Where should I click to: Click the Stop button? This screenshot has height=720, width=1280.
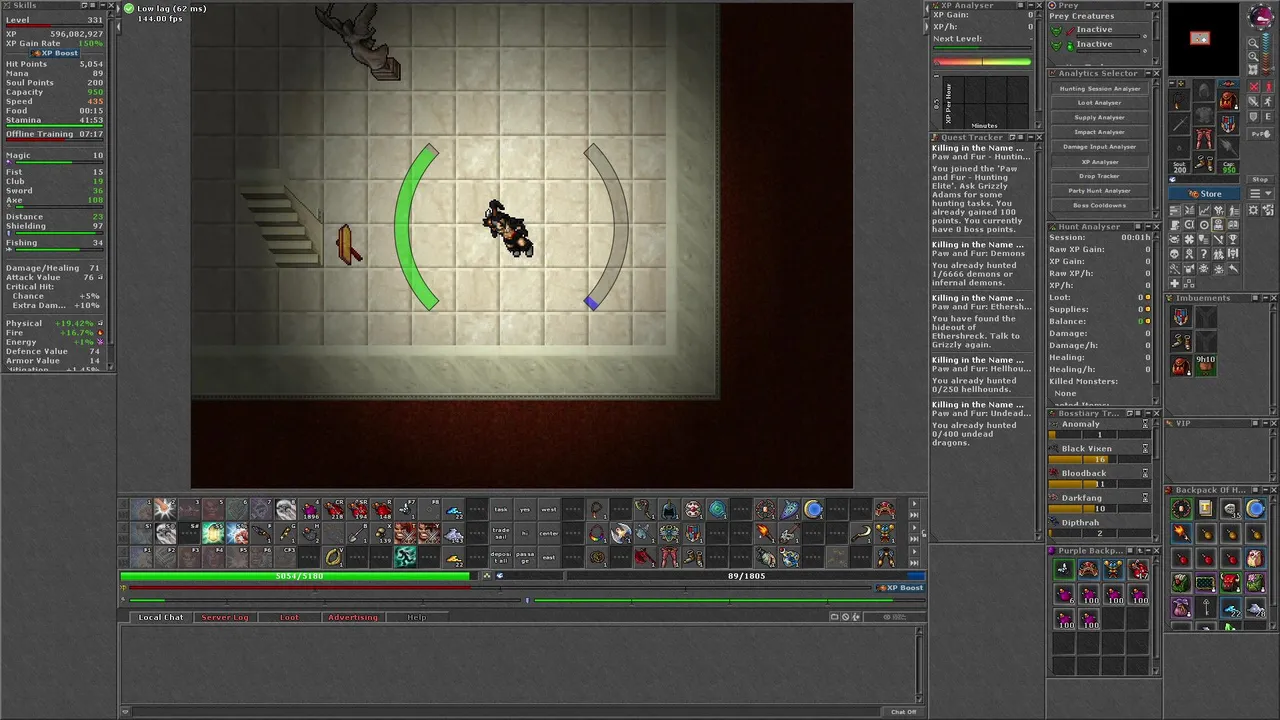pos(1260,179)
